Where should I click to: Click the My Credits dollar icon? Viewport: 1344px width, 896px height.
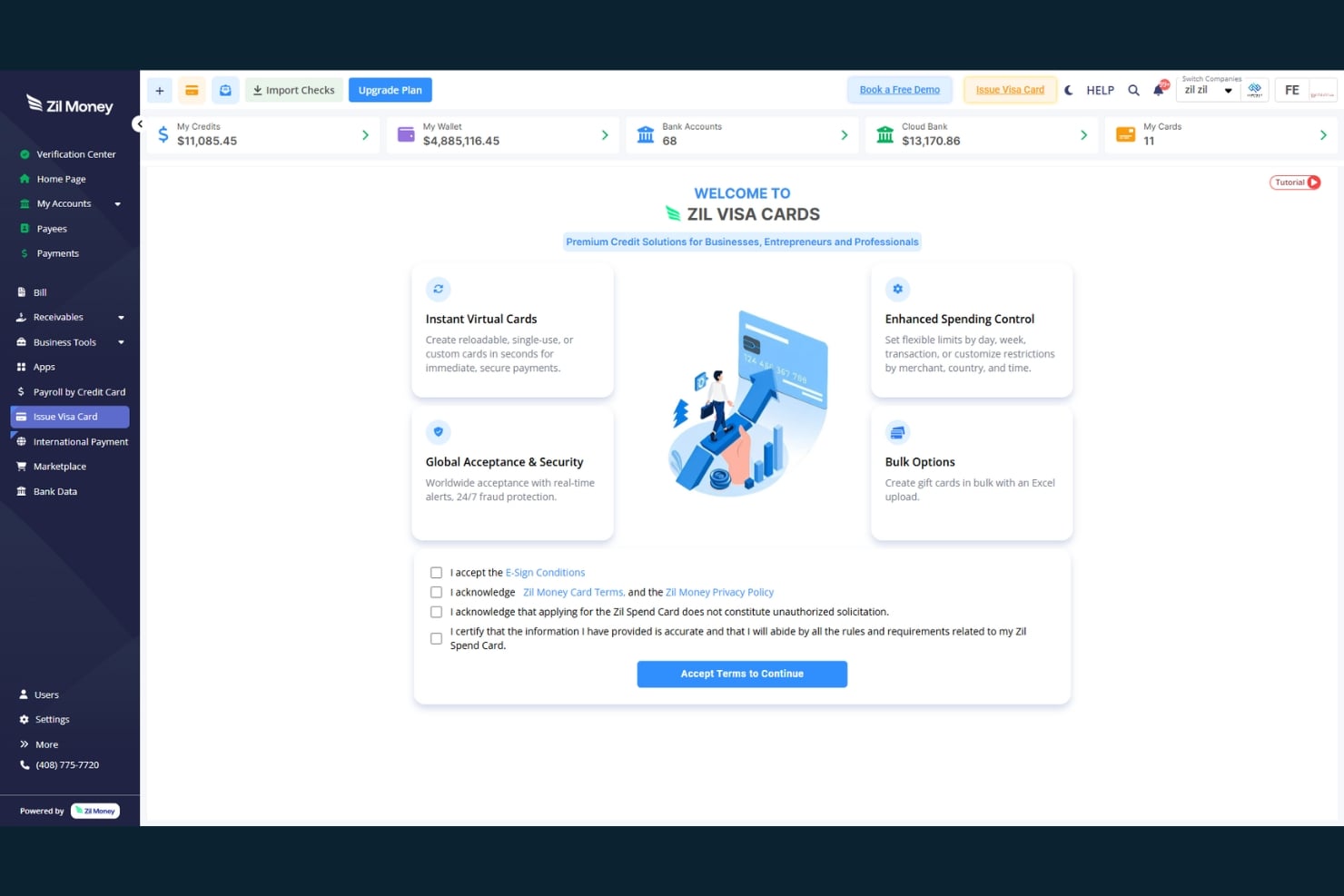pos(163,135)
